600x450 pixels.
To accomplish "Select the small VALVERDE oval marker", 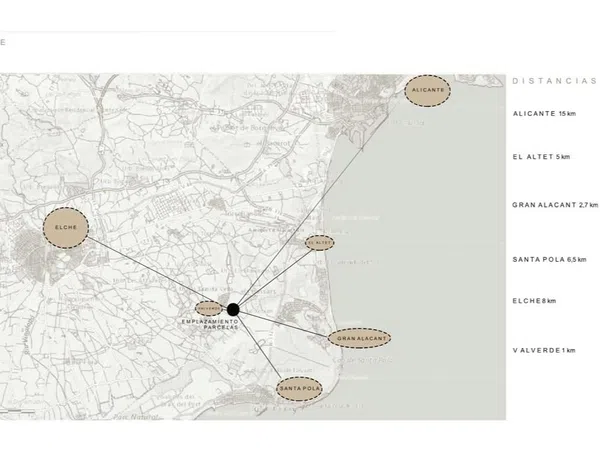I will [x=207, y=309].
